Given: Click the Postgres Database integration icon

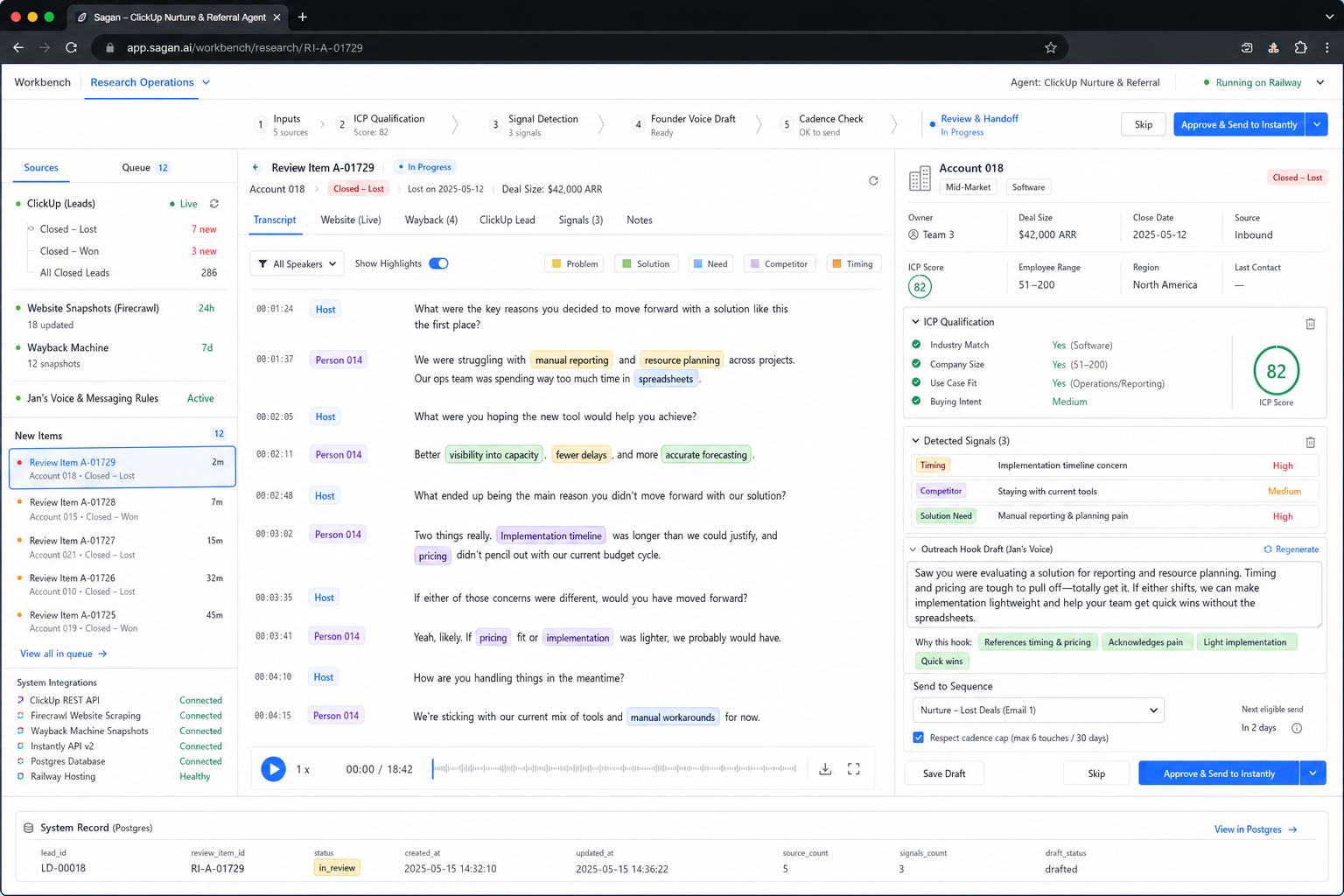Looking at the screenshot, I should (x=20, y=761).
